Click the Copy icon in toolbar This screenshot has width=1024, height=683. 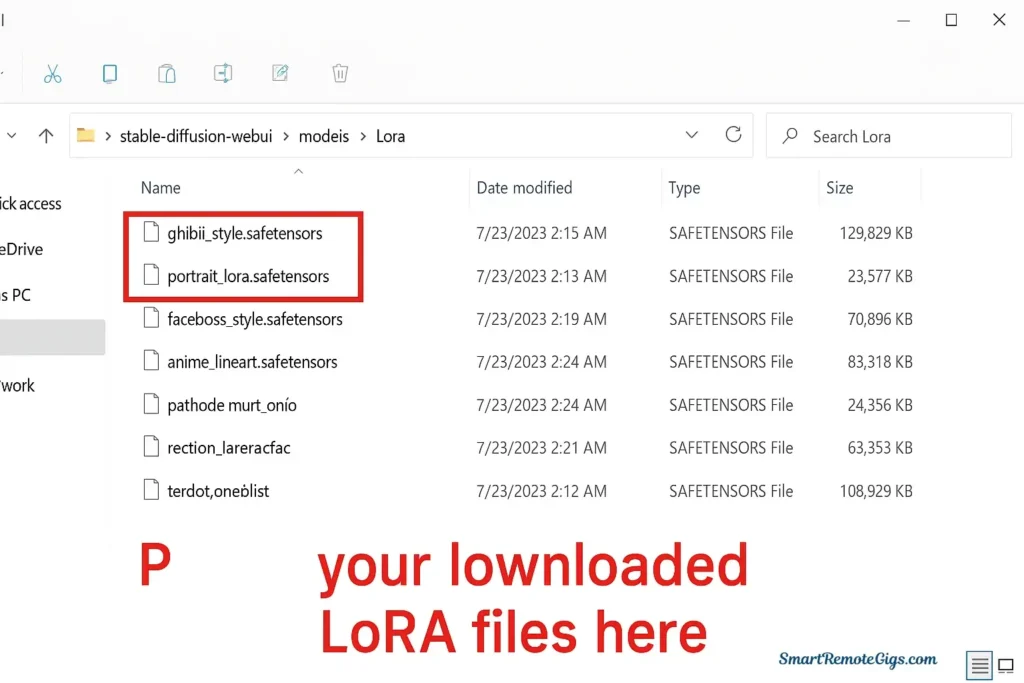point(110,73)
